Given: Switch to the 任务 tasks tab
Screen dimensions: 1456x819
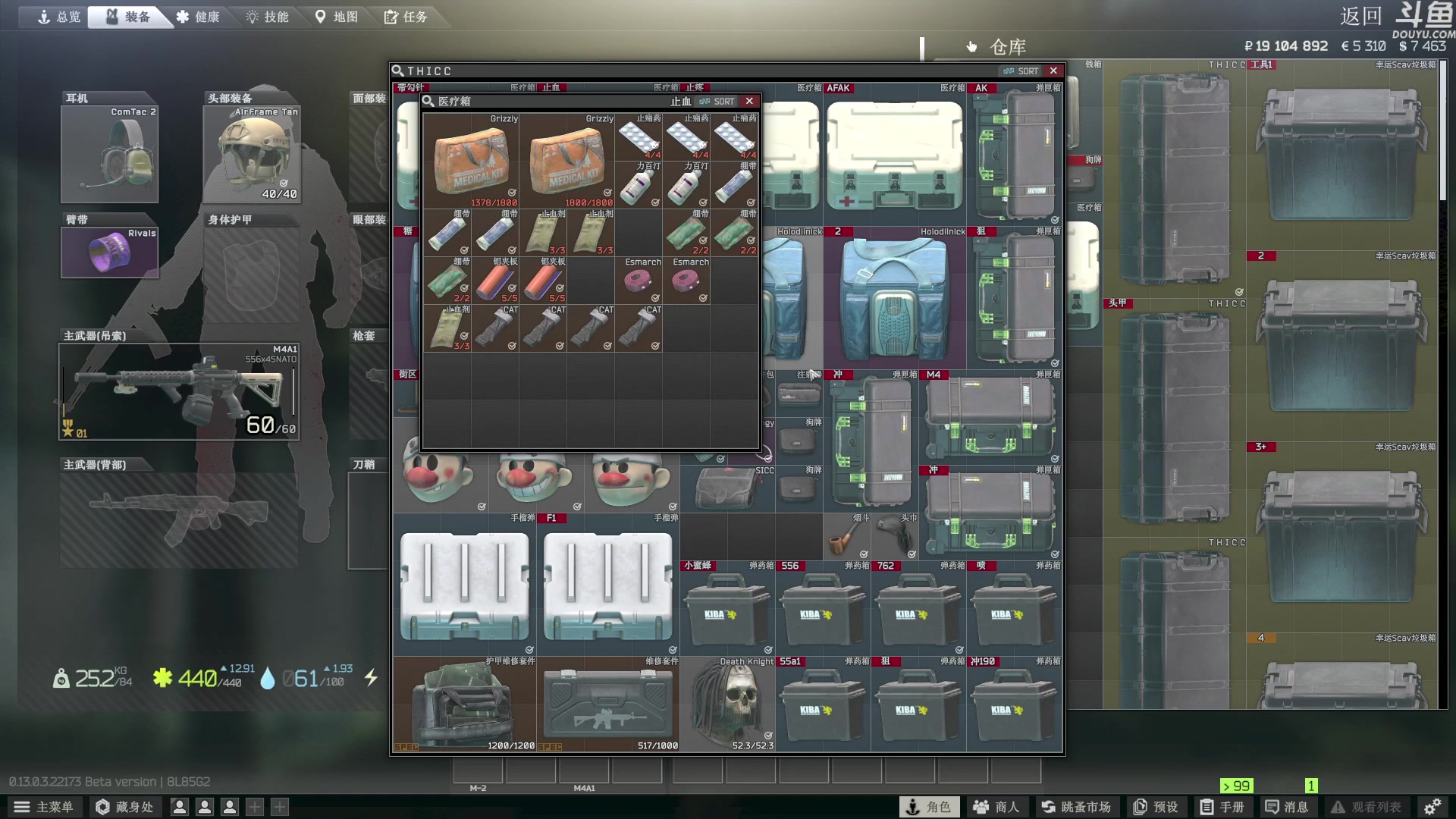Looking at the screenshot, I should pyautogui.click(x=406, y=17).
